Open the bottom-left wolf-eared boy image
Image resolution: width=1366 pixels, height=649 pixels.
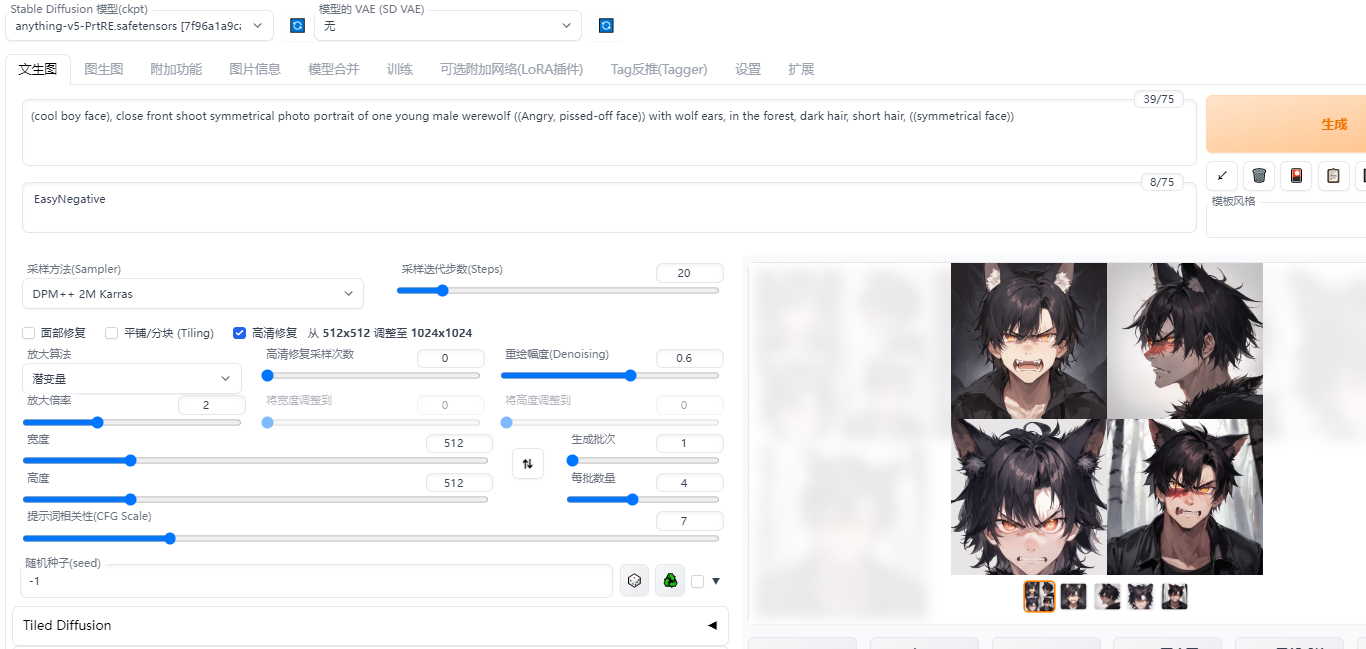pos(1029,497)
